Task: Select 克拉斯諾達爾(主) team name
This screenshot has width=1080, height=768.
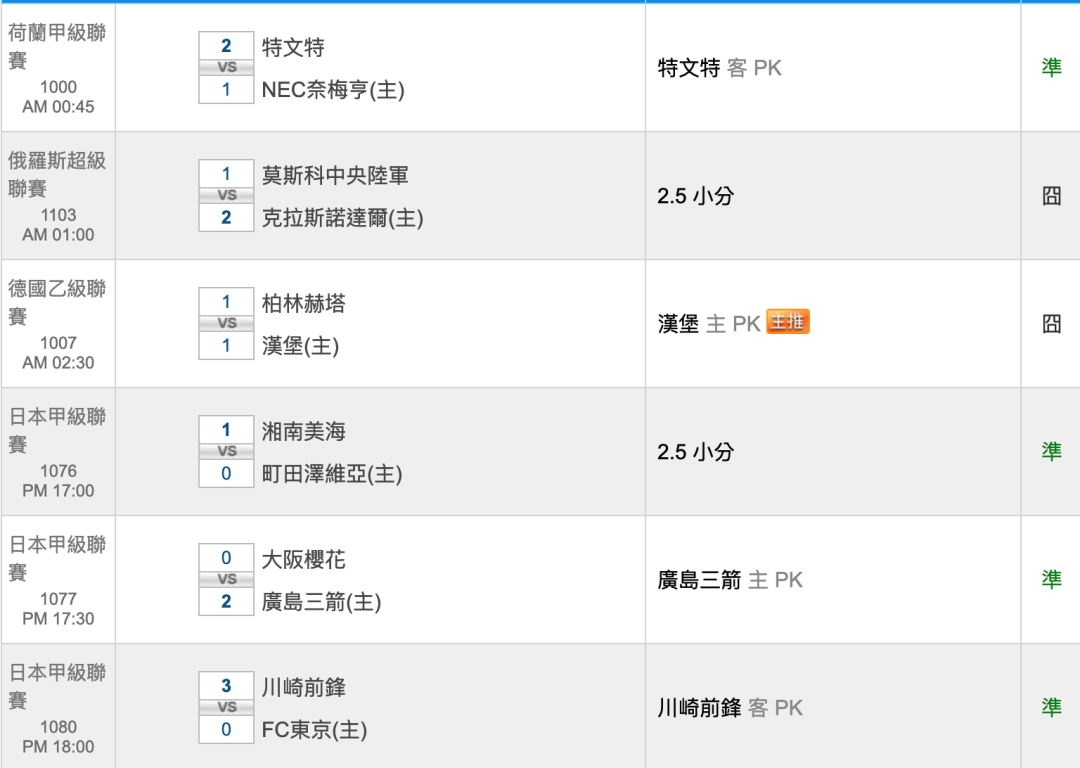Action: pos(342,218)
